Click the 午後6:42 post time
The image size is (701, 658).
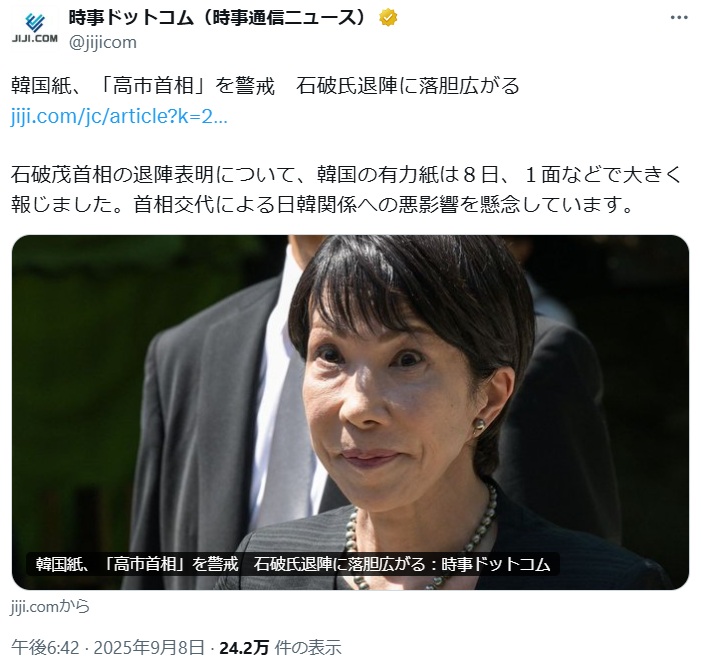click(x=45, y=647)
